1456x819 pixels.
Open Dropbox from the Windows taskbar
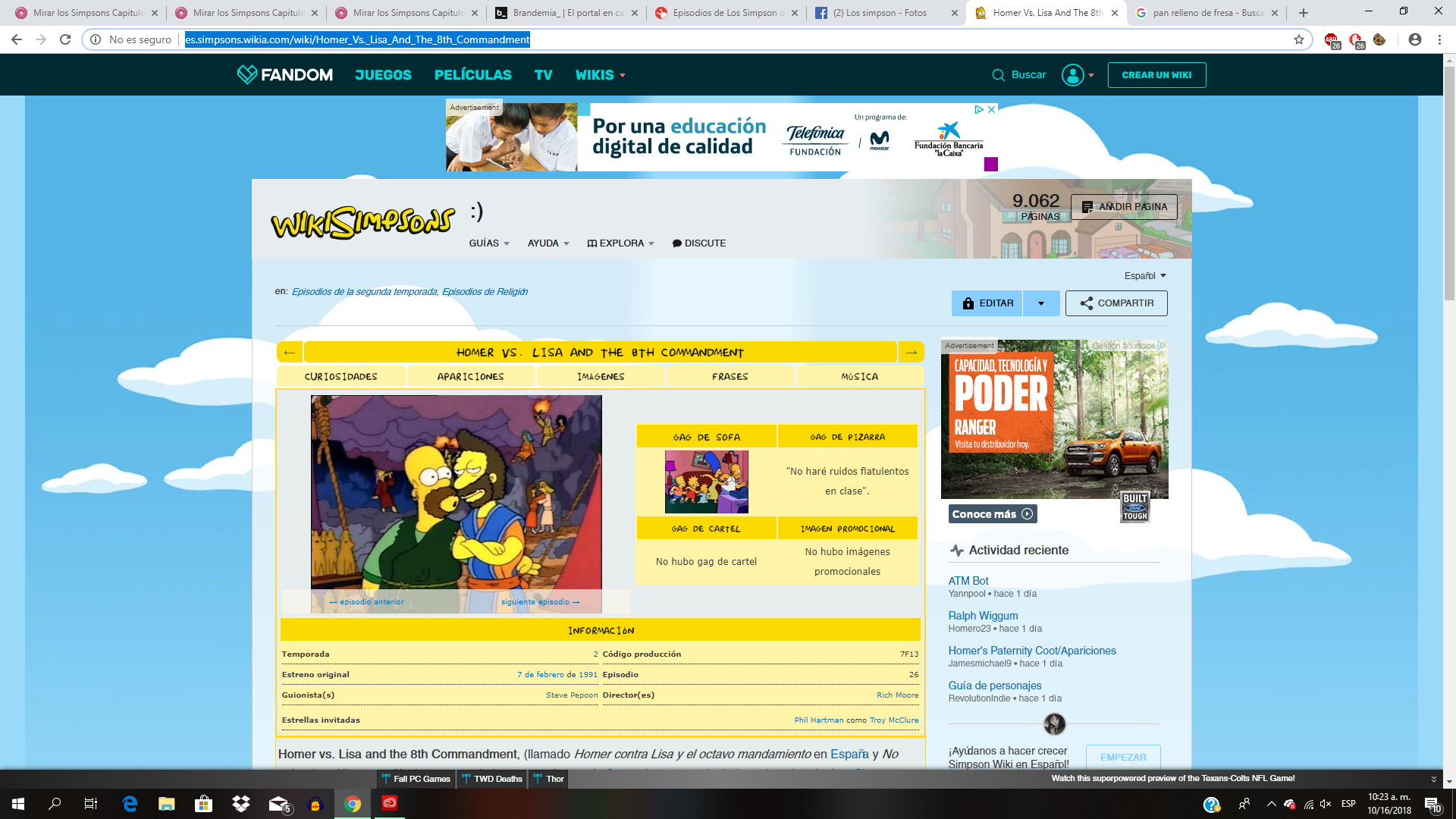point(241,804)
